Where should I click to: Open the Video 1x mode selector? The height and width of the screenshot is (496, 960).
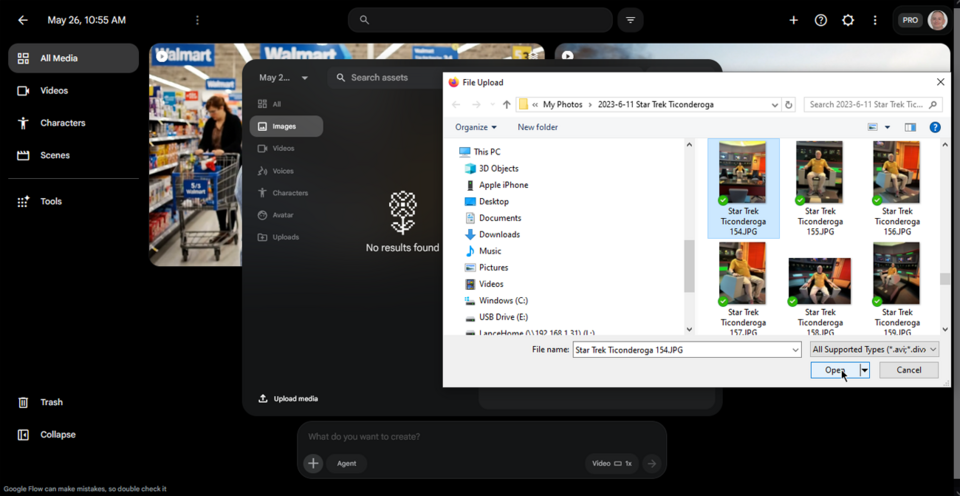[x=612, y=464]
